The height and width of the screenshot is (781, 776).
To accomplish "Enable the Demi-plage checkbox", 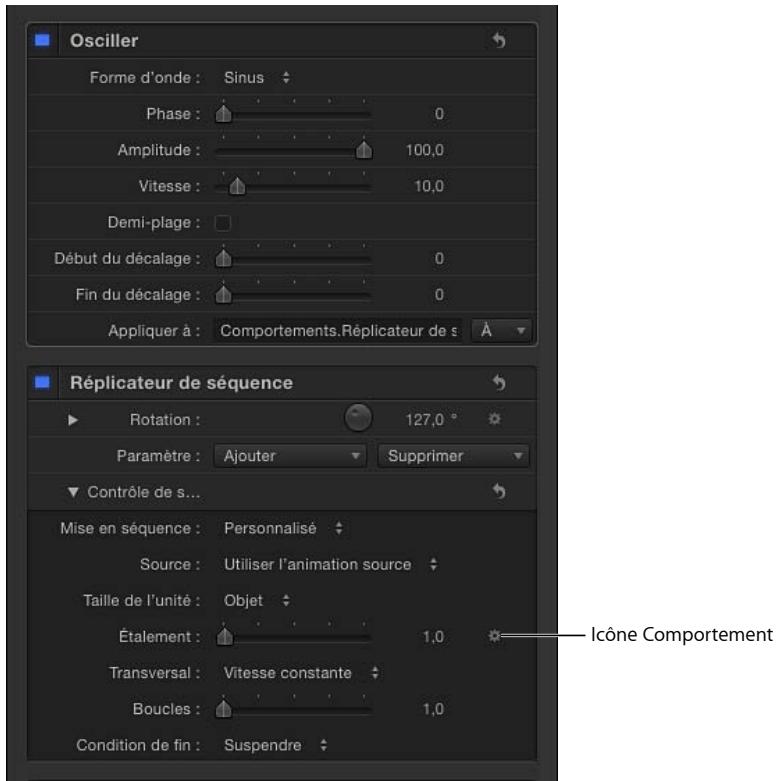I will [x=223, y=223].
